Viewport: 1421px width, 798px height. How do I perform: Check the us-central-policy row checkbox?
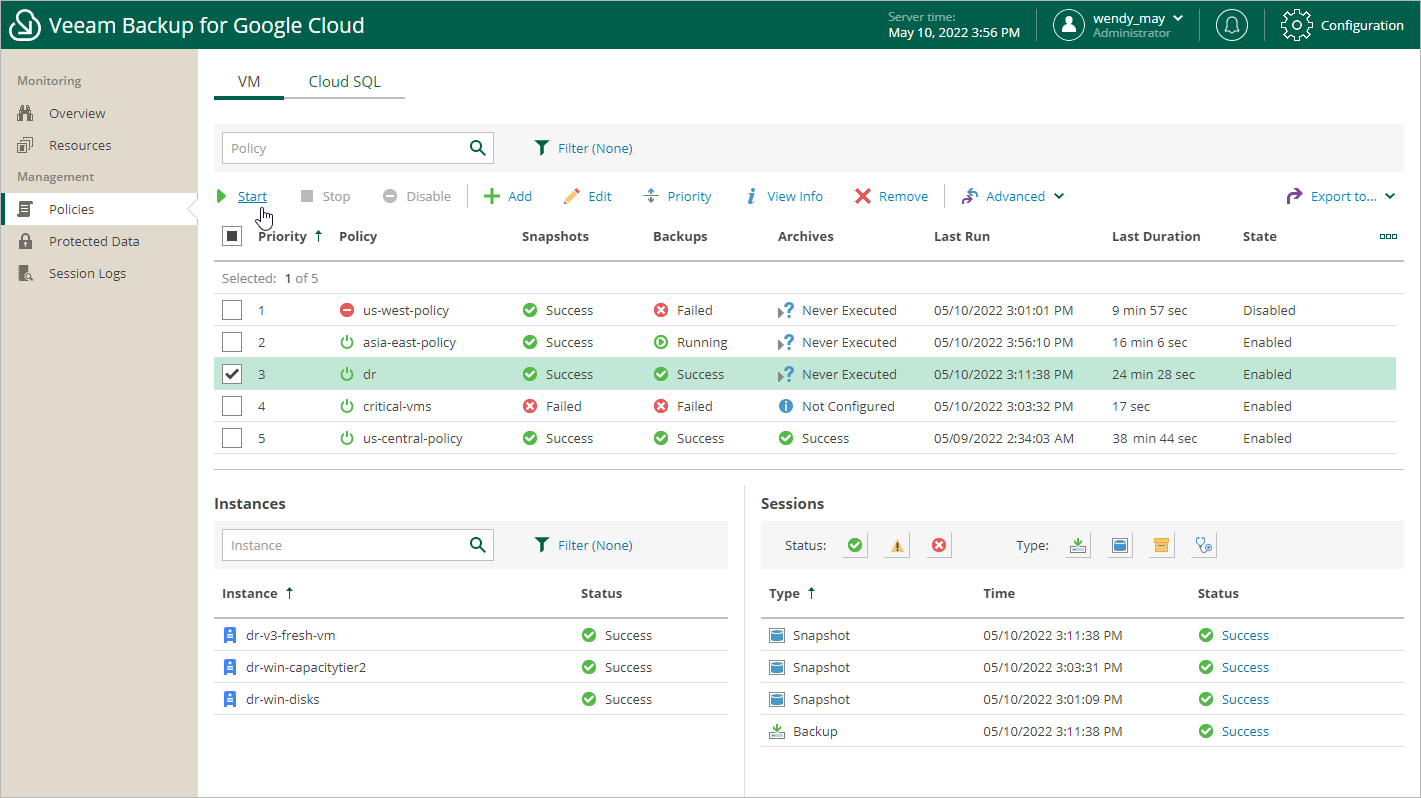tap(232, 438)
